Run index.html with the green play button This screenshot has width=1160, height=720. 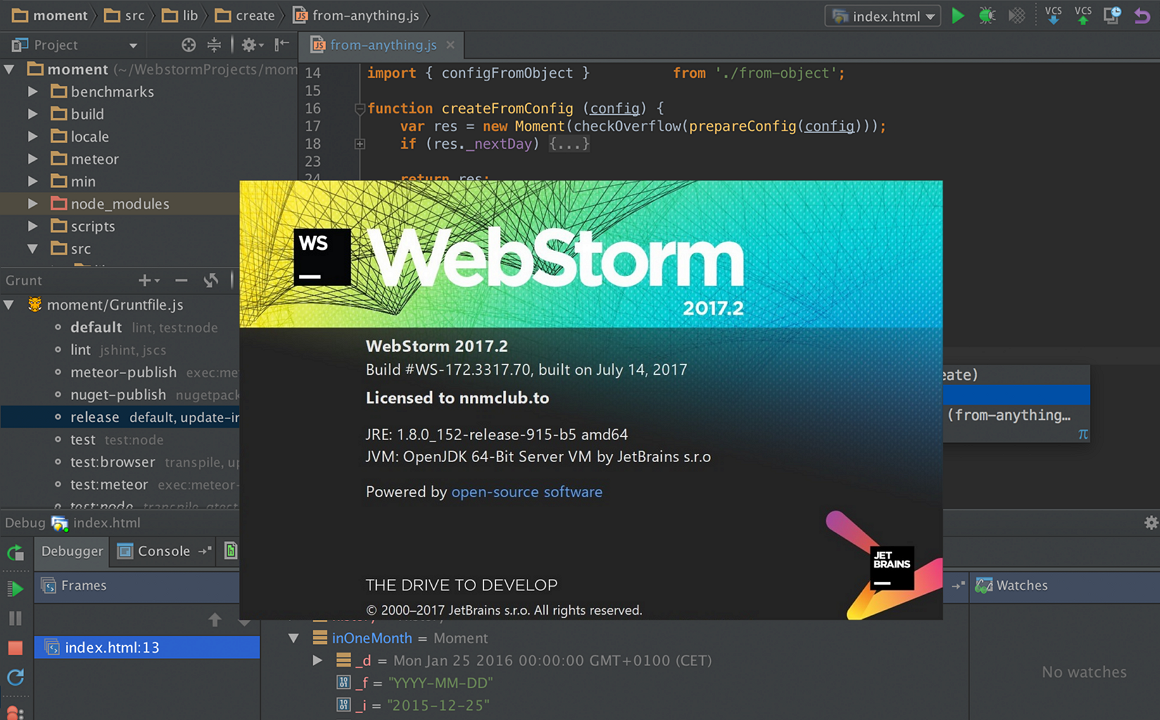pos(957,16)
